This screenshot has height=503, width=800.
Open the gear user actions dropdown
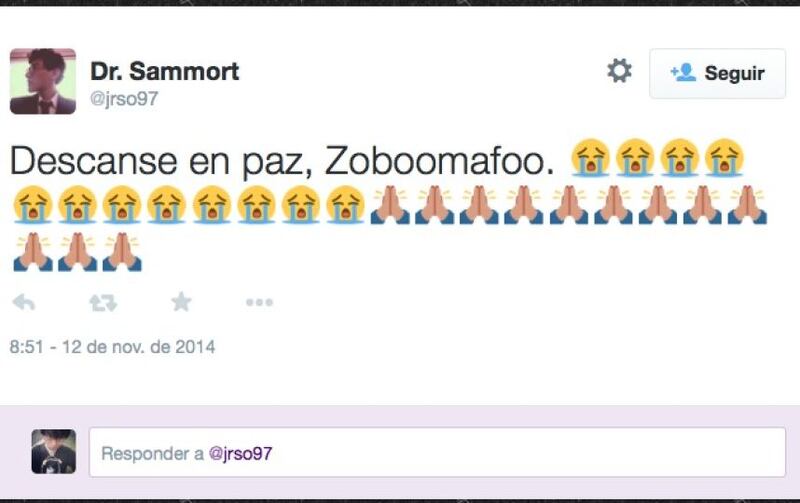(619, 71)
